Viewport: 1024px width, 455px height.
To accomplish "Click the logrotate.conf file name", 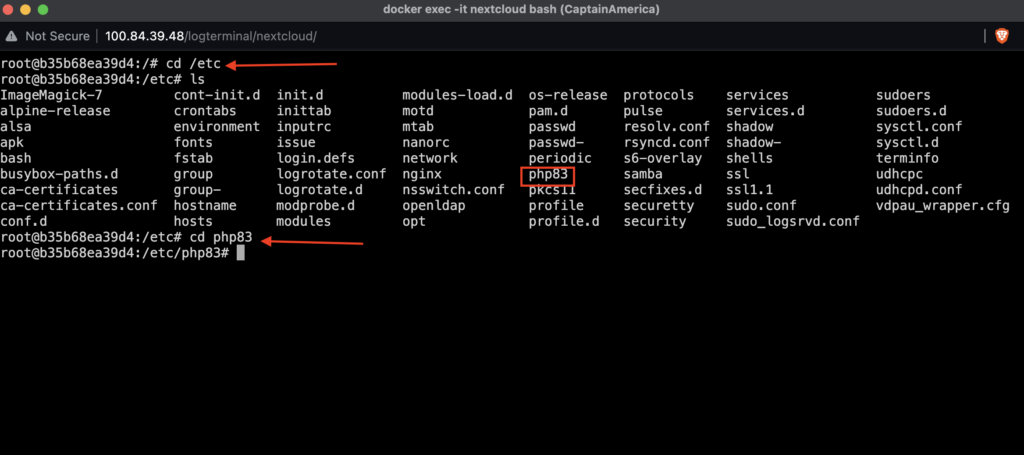I will (x=332, y=174).
